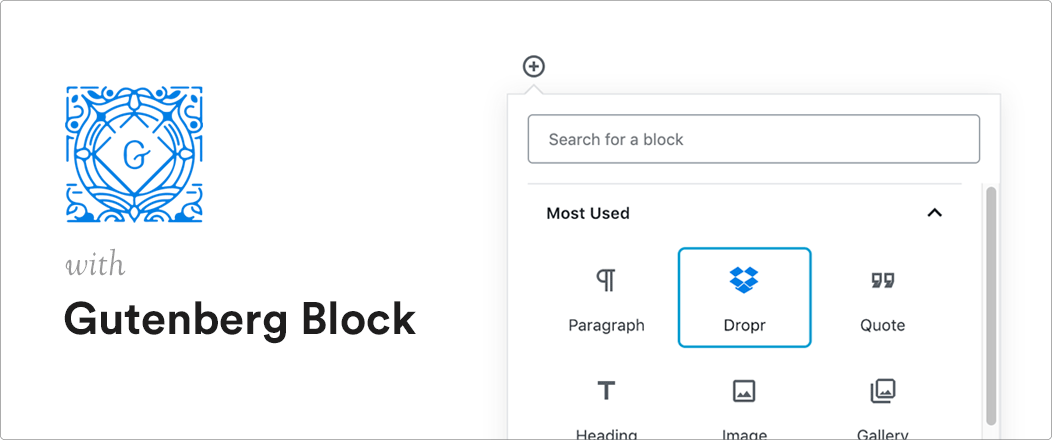Click the Heading block label
Image resolution: width=1052 pixels, height=440 pixels.
(606, 434)
